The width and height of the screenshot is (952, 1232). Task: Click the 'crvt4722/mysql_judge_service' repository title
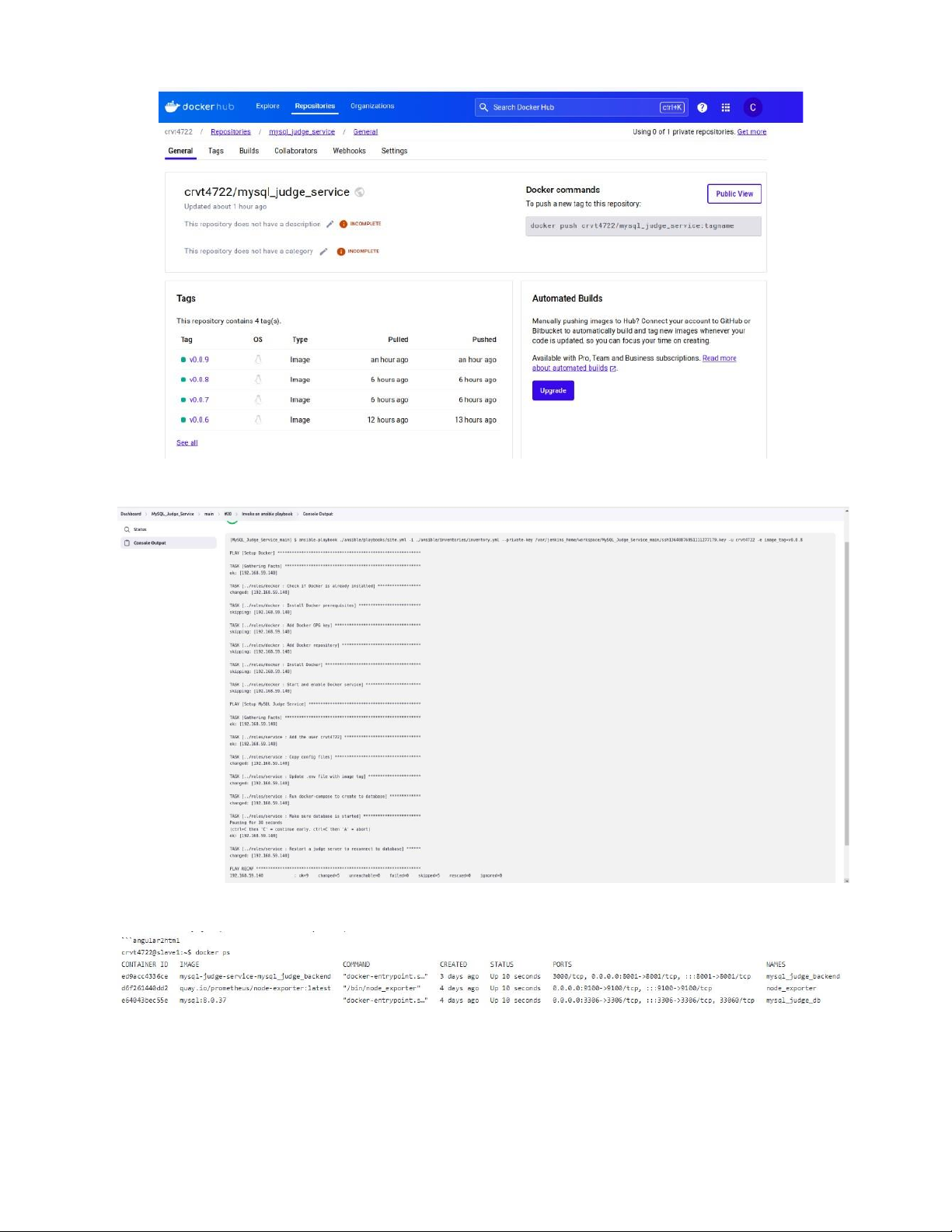pyautogui.click(x=267, y=192)
